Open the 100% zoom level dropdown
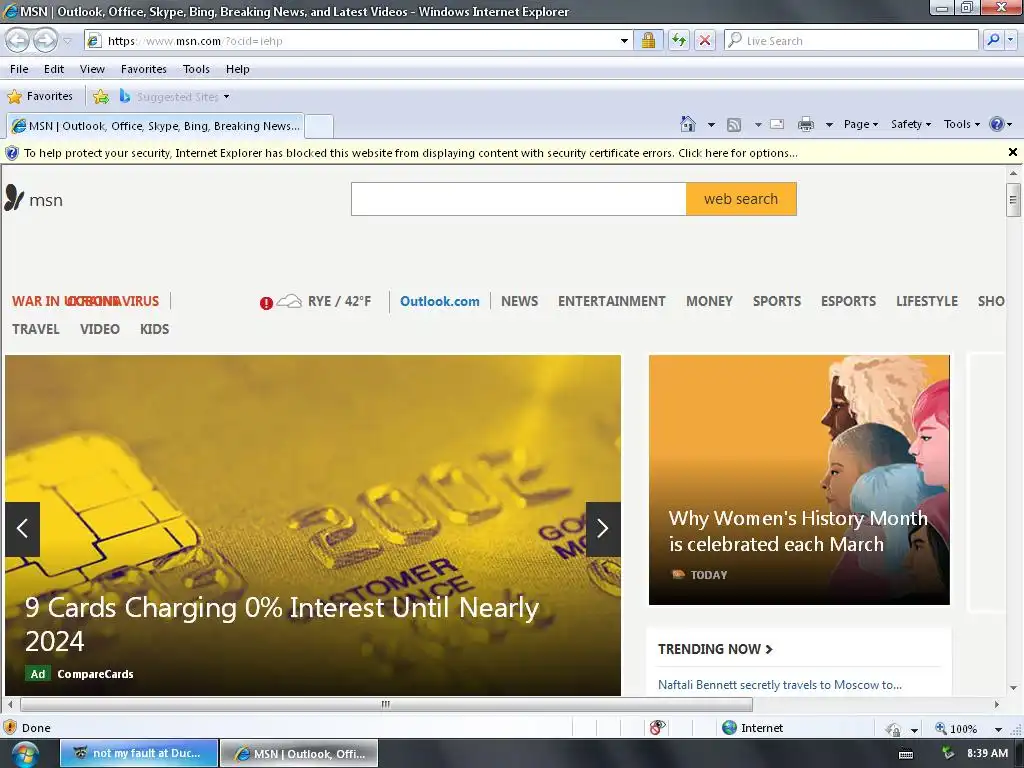Image resolution: width=1024 pixels, height=768 pixels. click(998, 729)
